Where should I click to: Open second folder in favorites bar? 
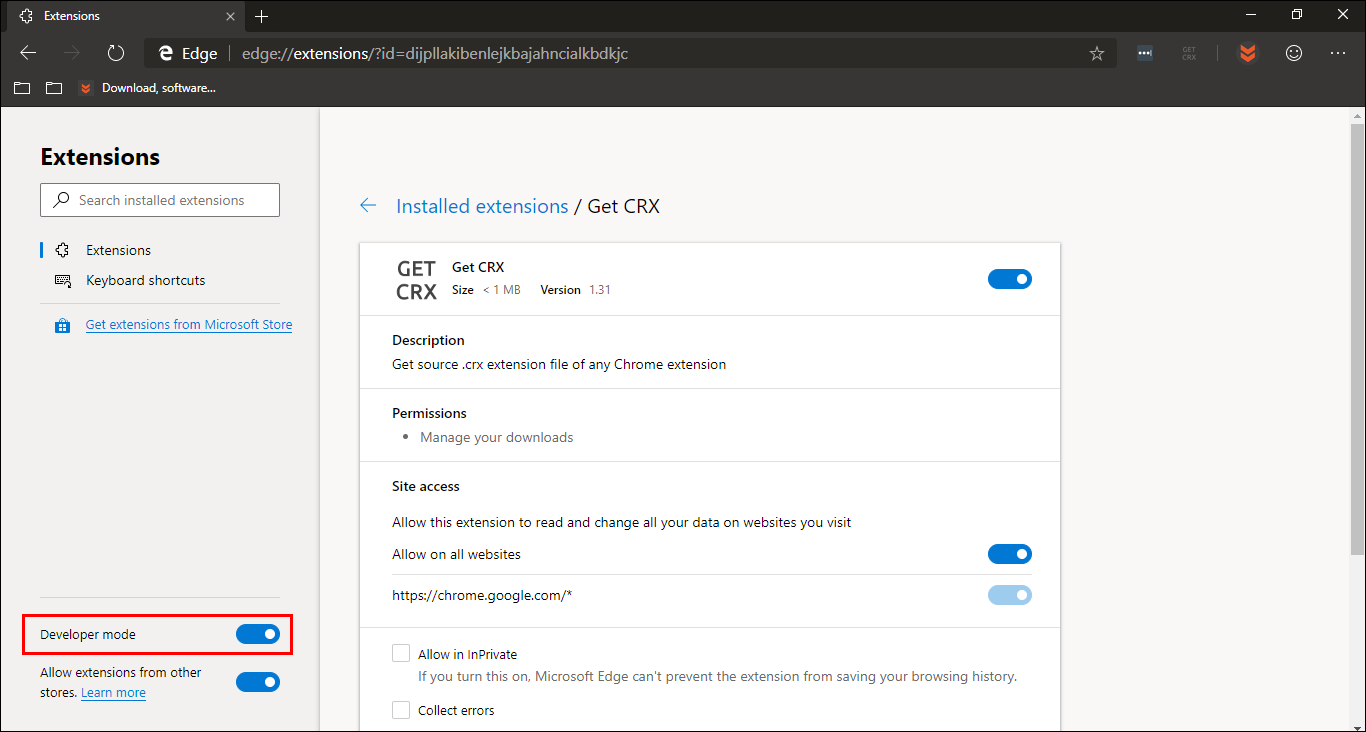(54, 88)
